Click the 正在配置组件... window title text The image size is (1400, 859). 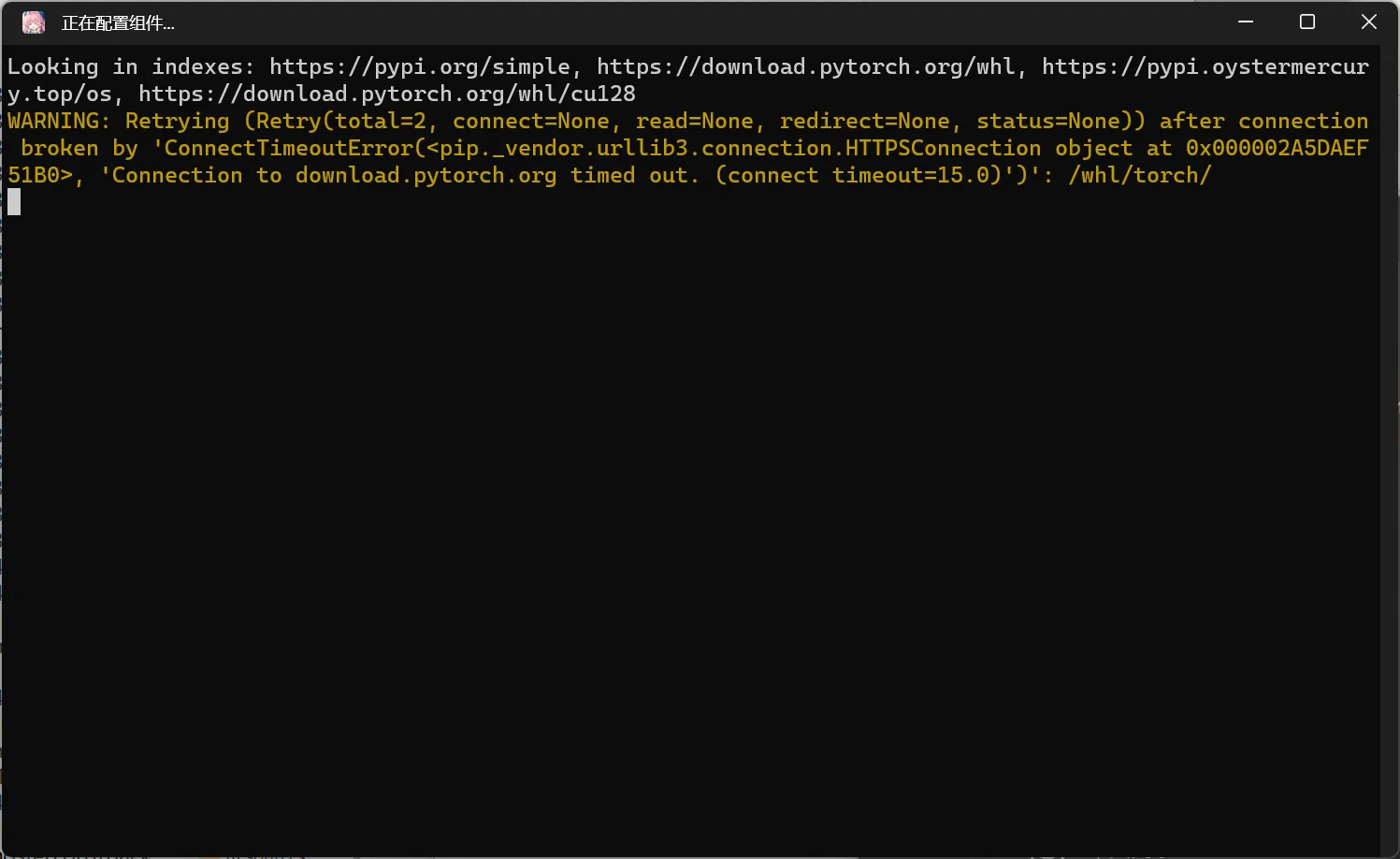(118, 23)
